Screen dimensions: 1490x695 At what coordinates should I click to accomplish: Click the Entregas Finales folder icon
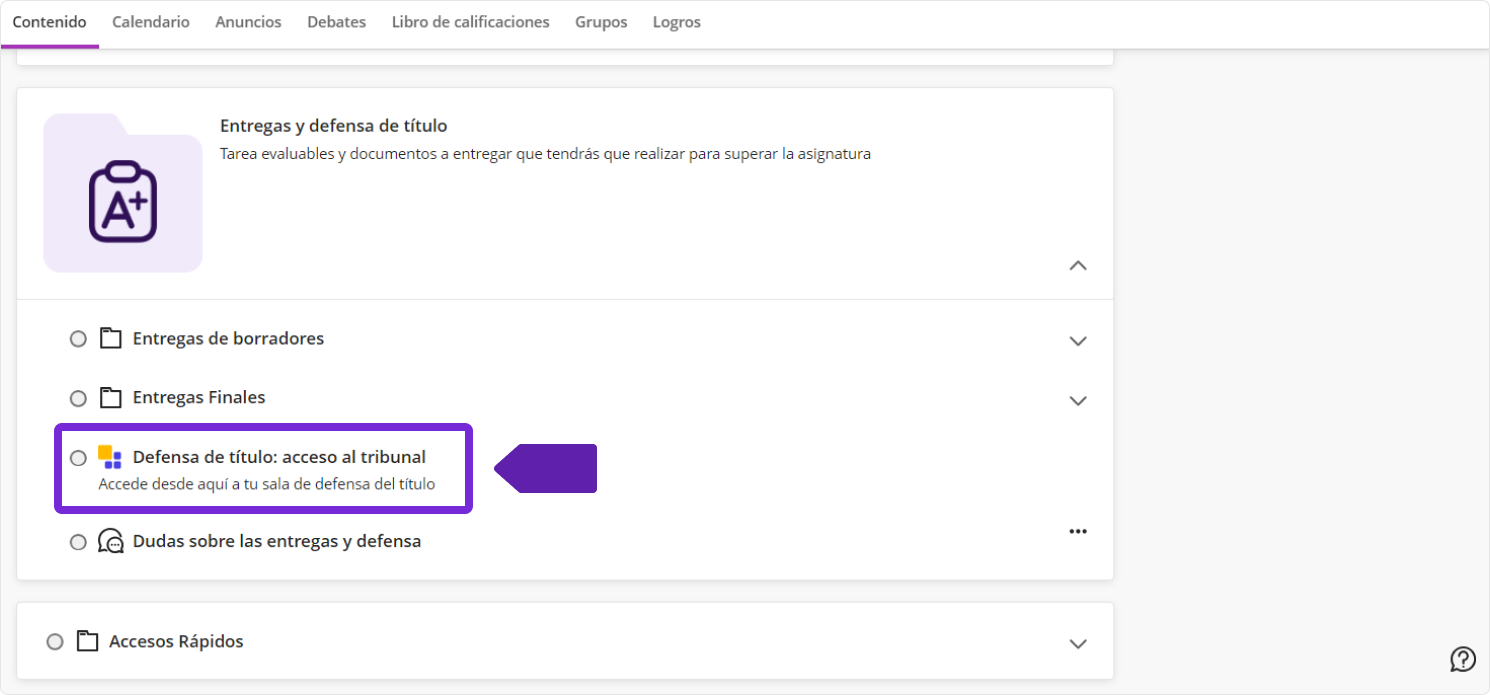coord(110,397)
